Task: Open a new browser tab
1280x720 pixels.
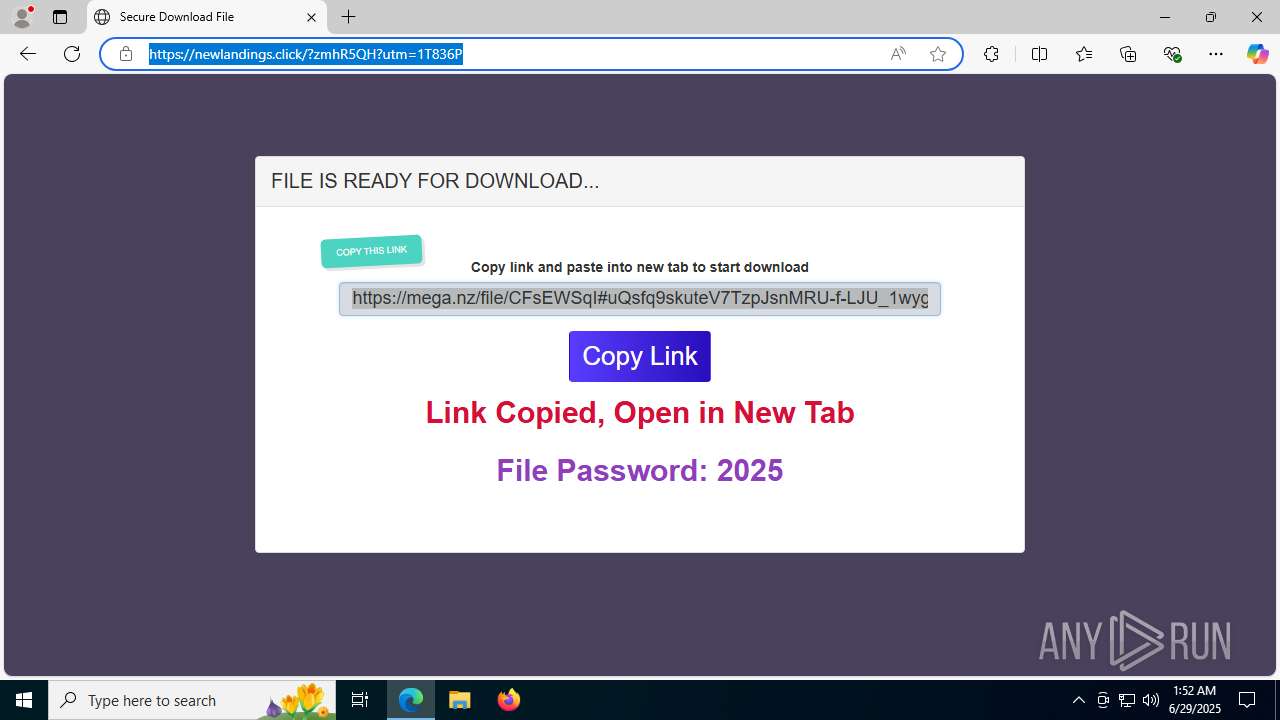Action: (x=348, y=17)
